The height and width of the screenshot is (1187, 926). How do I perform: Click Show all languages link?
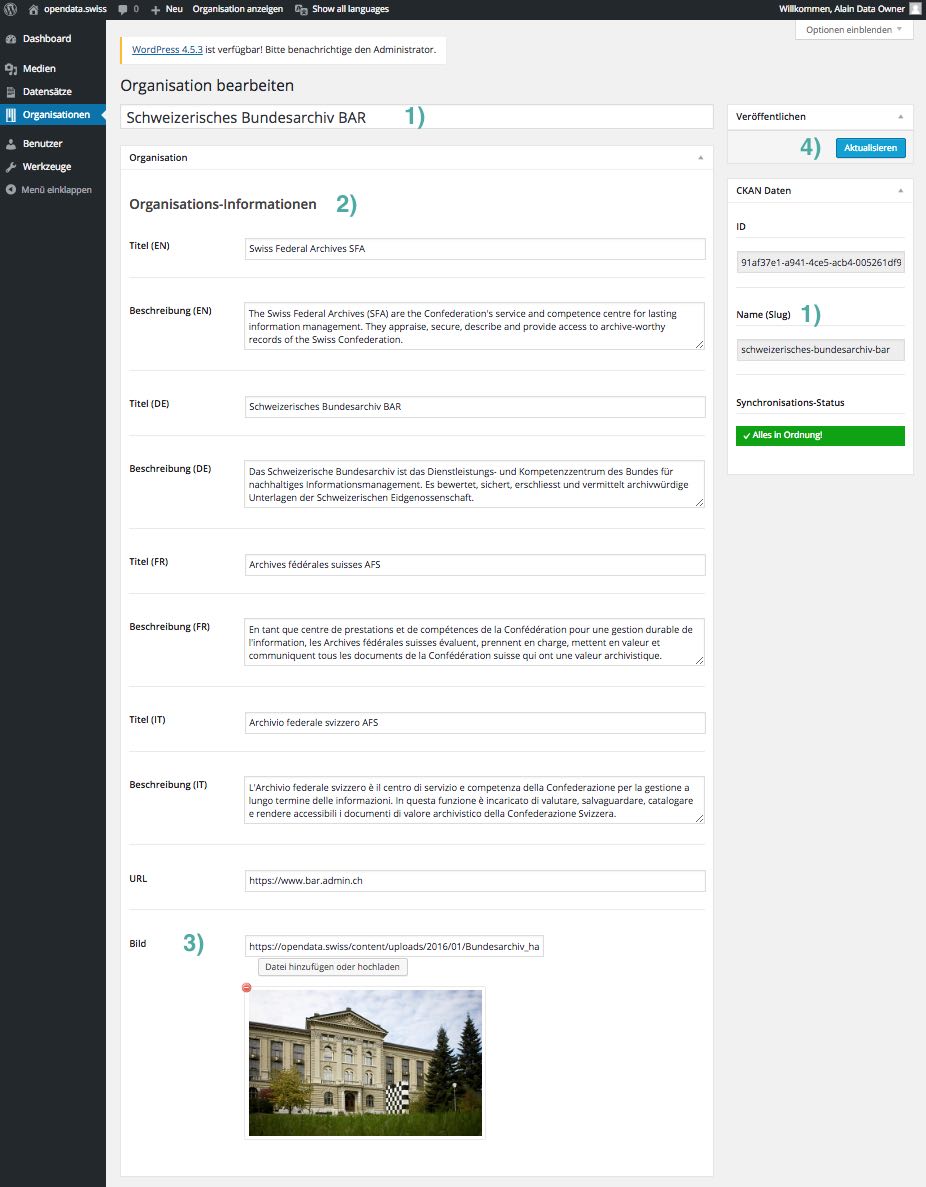(x=351, y=9)
